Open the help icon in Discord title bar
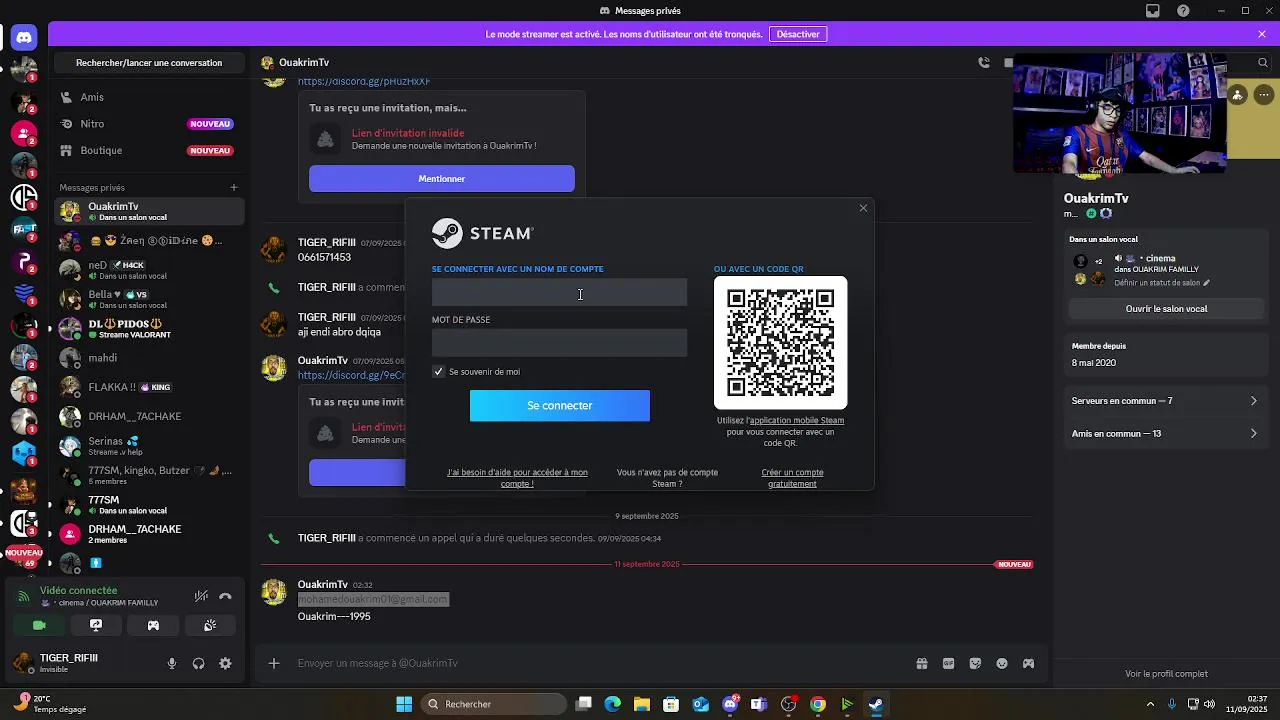 point(1184,11)
